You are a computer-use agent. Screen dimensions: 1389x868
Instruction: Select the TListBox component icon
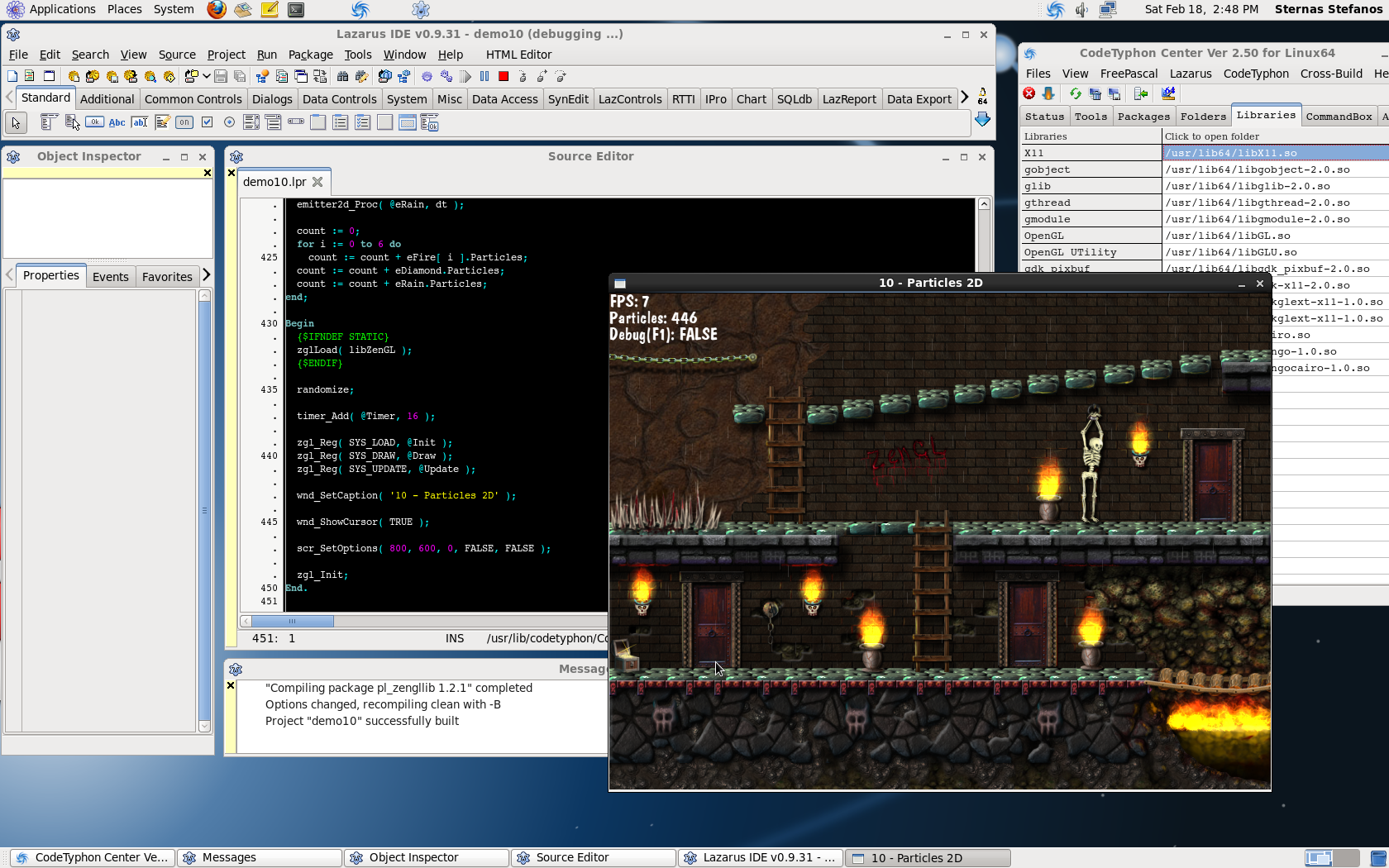[251, 122]
